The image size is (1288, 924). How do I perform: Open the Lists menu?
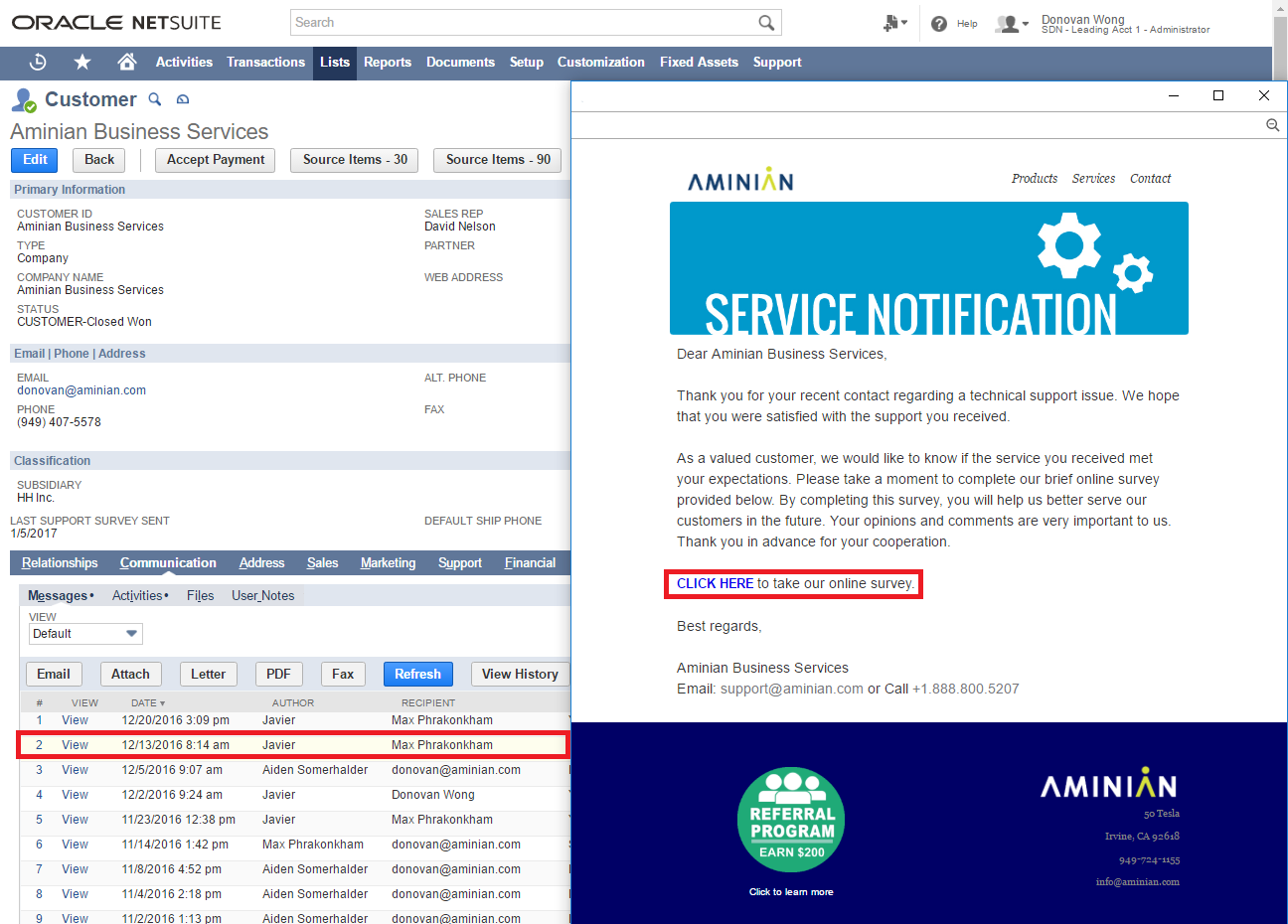point(335,62)
